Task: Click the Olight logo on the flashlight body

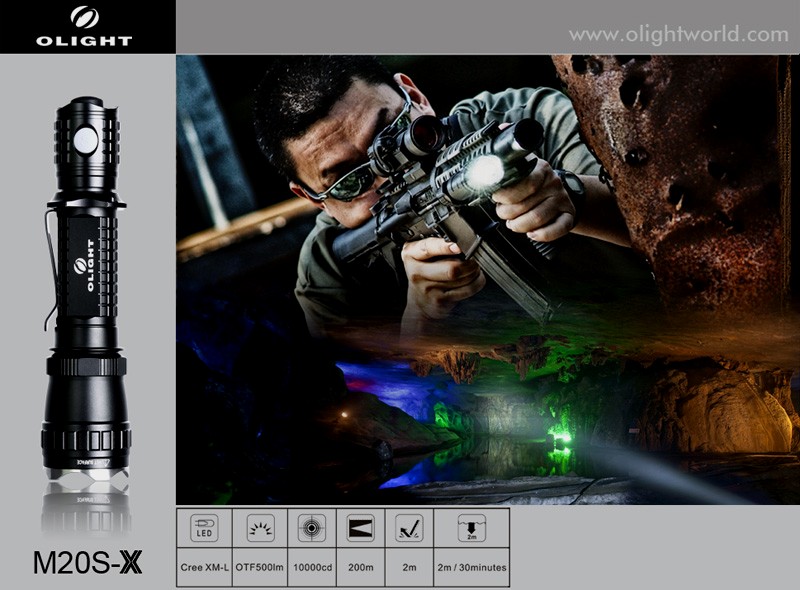Action: 84,265
